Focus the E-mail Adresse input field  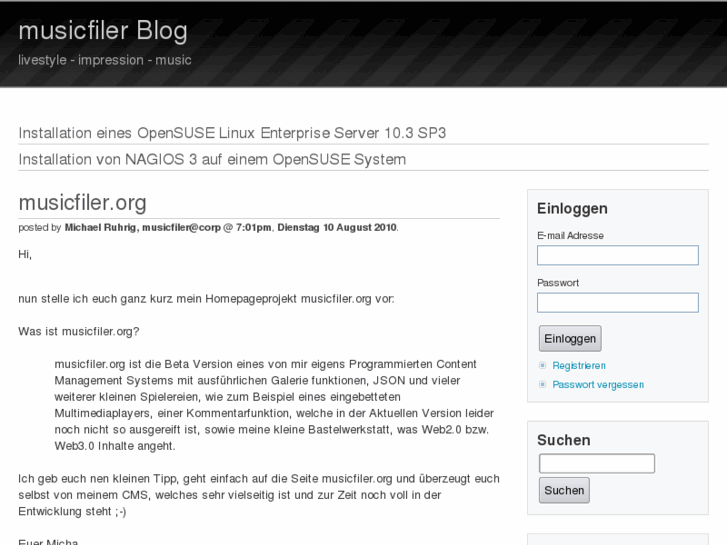click(x=618, y=255)
